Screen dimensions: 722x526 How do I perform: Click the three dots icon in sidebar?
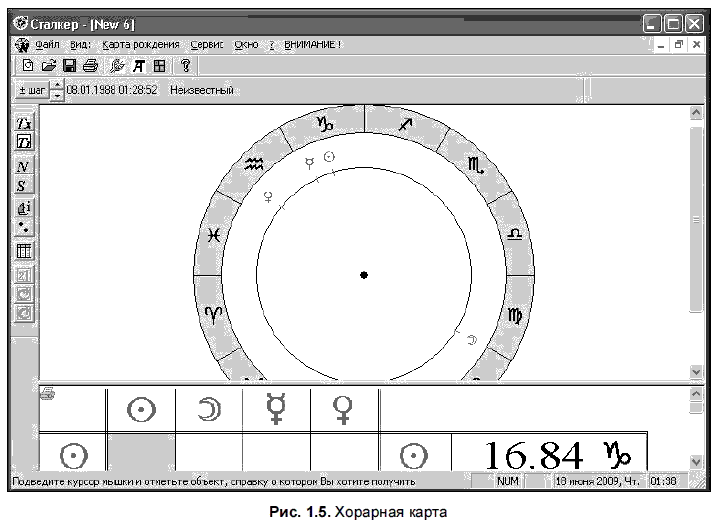coord(25,227)
